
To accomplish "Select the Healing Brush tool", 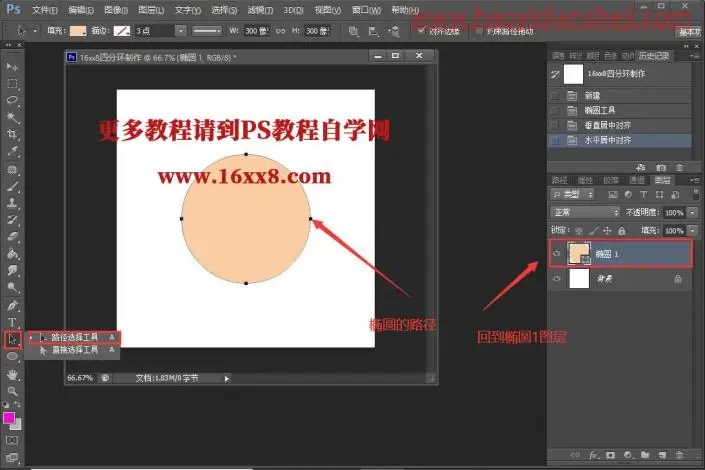I will pos(12,170).
